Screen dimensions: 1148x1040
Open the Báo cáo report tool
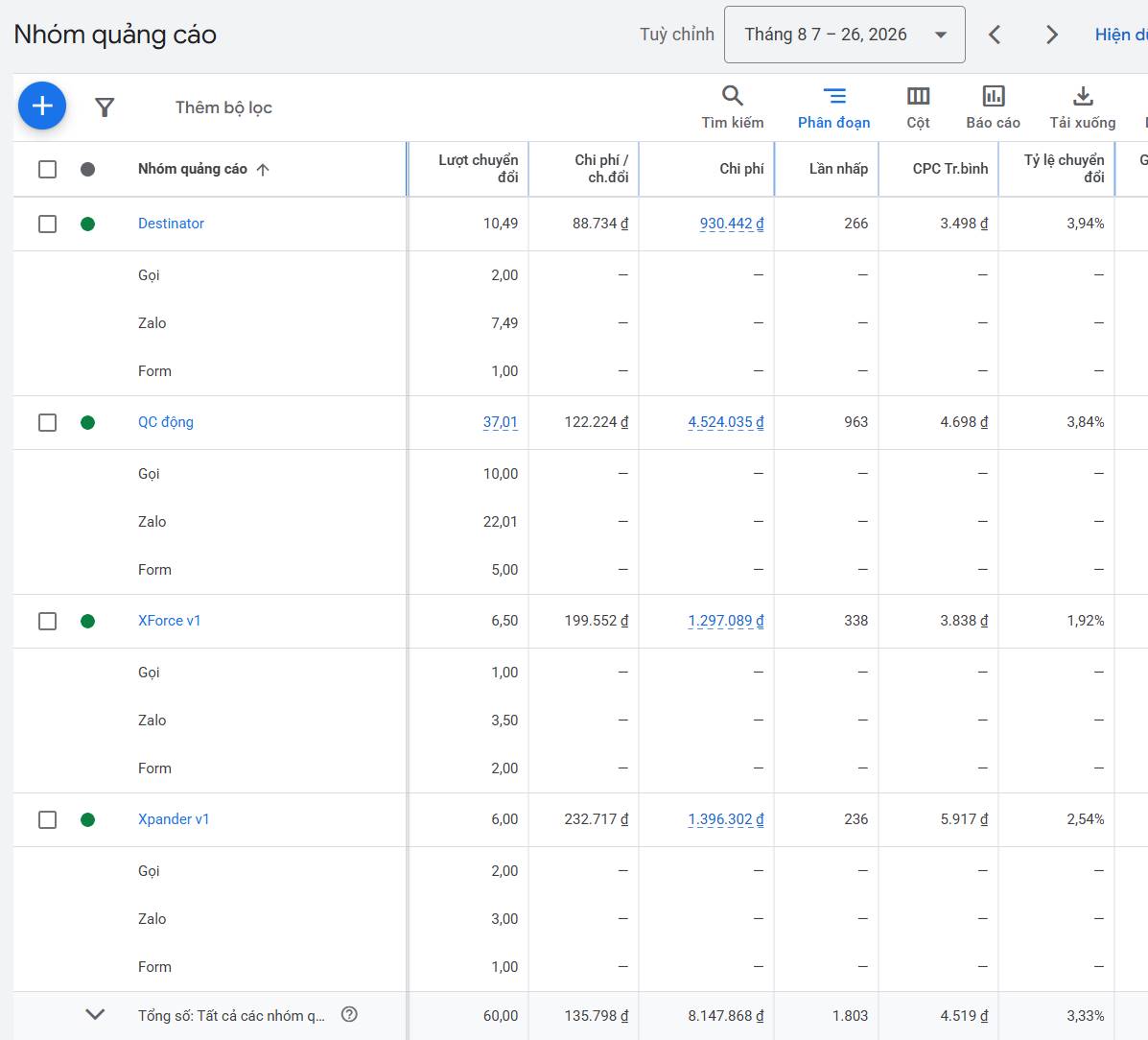(x=993, y=107)
